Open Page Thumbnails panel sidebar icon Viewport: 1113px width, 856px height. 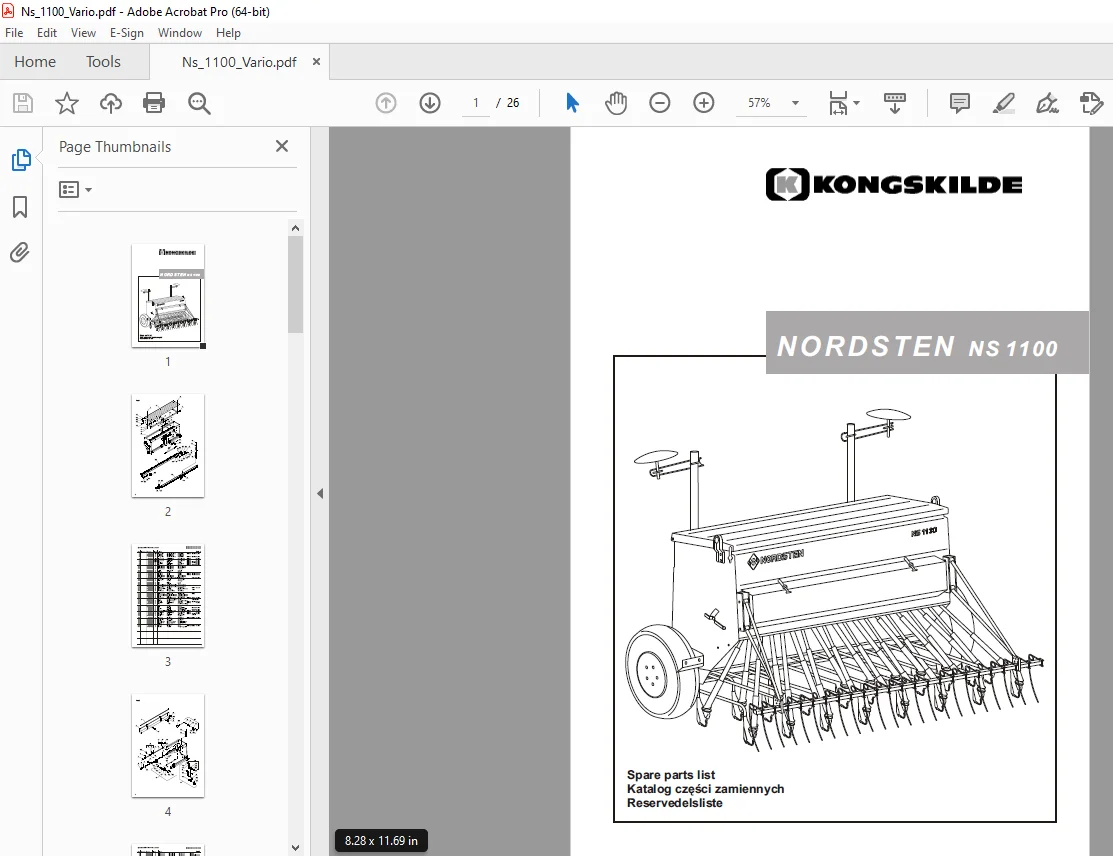pos(21,160)
